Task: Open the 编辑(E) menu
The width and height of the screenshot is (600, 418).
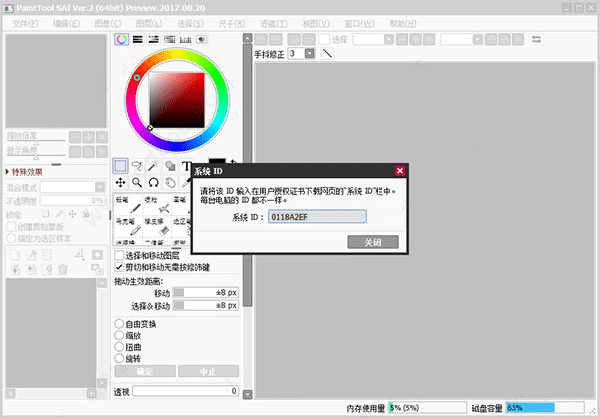Action: click(67, 24)
